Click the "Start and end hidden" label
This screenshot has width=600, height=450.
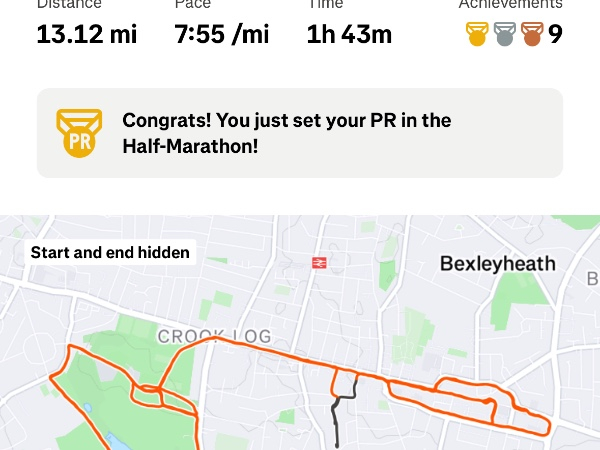[110, 252]
